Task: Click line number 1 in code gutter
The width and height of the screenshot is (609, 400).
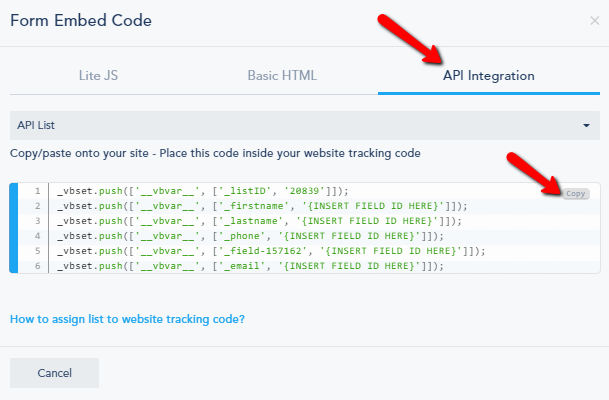Action: pos(36,190)
